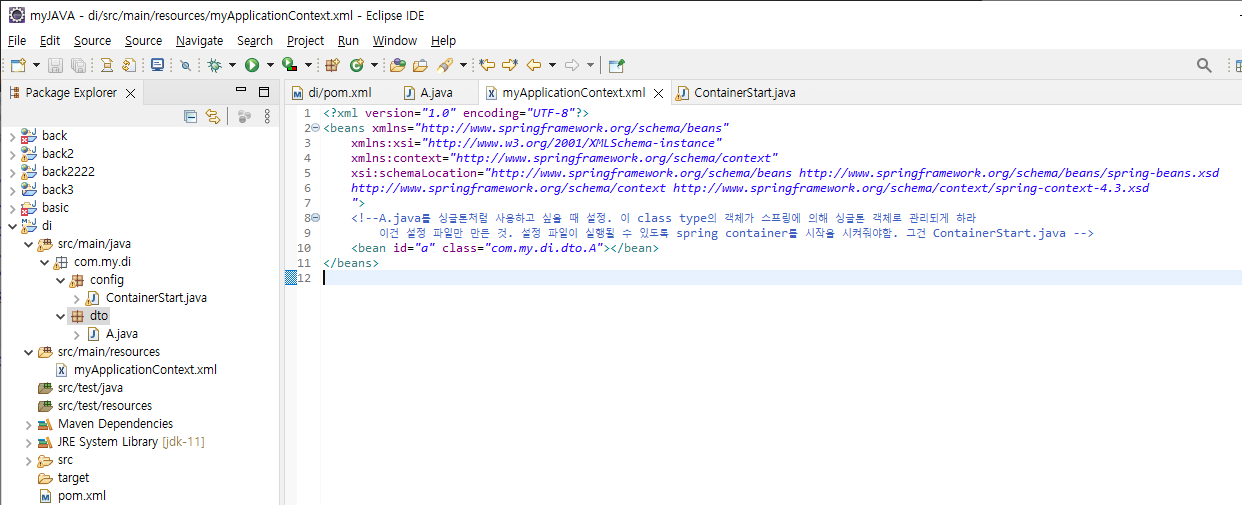Open the Run dropdown arrow
This screenshot has height=505, width=1242.
click(x=270, y=65)
